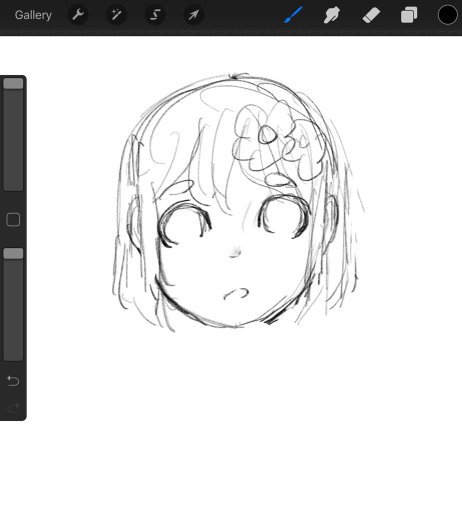Open the black color swatch
462x512 pixels.
447,15
